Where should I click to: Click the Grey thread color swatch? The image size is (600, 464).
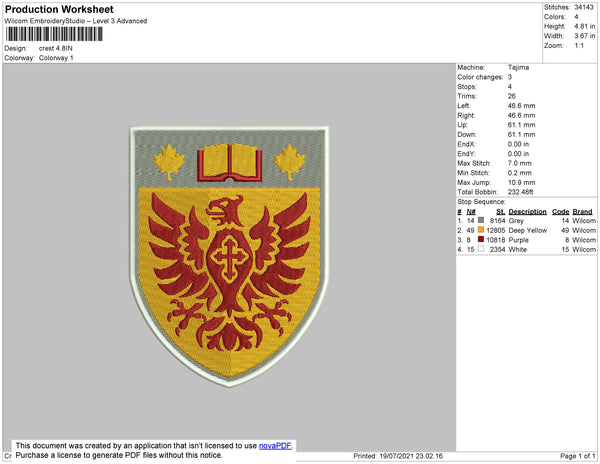[x=481, y=220]
